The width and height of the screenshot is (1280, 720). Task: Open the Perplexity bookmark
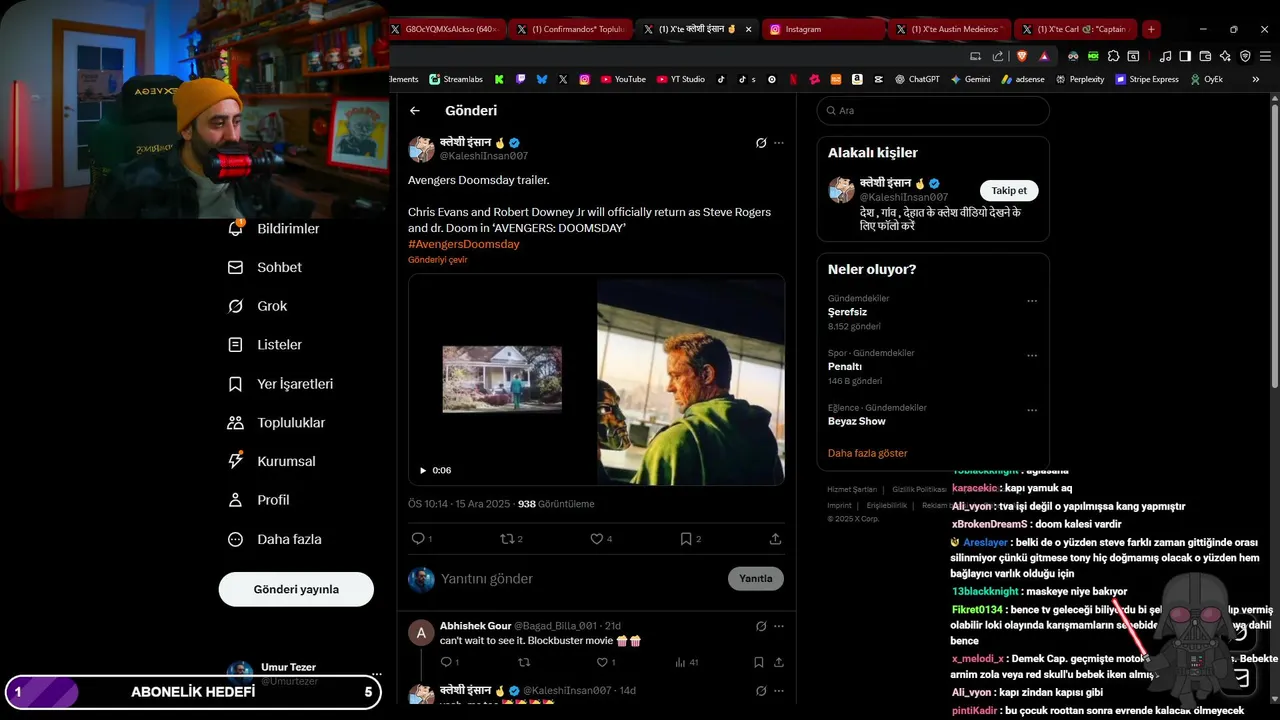click(1079, 79)
